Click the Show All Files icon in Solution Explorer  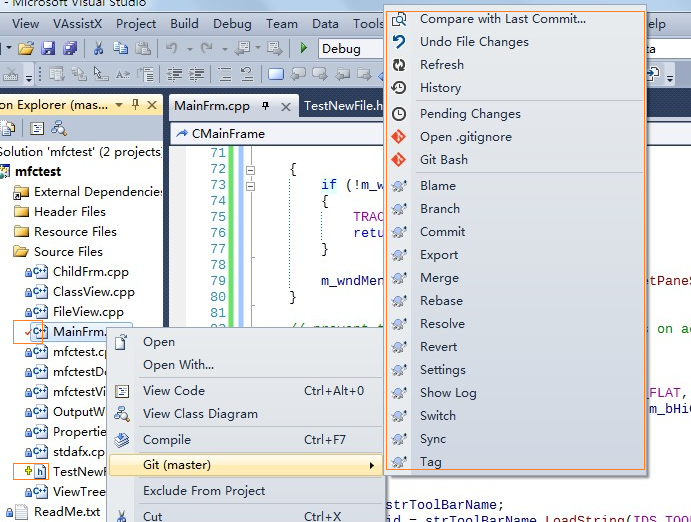tap(8, 129)
